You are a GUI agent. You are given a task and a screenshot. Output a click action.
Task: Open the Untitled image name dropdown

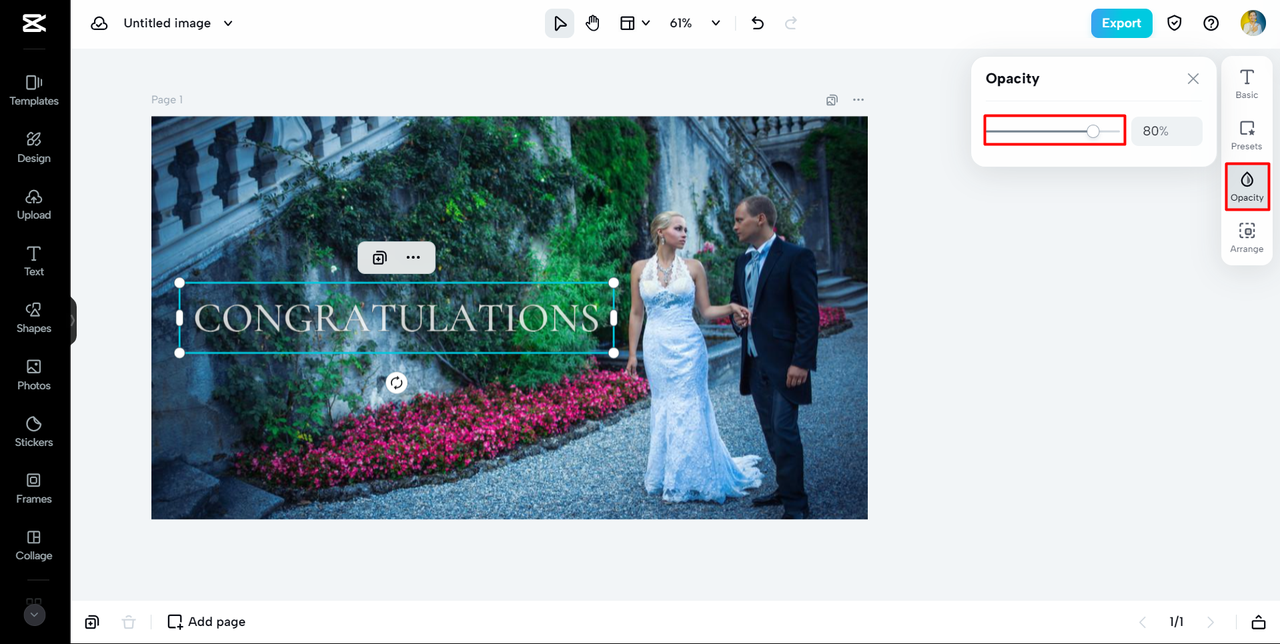point(178,23)
